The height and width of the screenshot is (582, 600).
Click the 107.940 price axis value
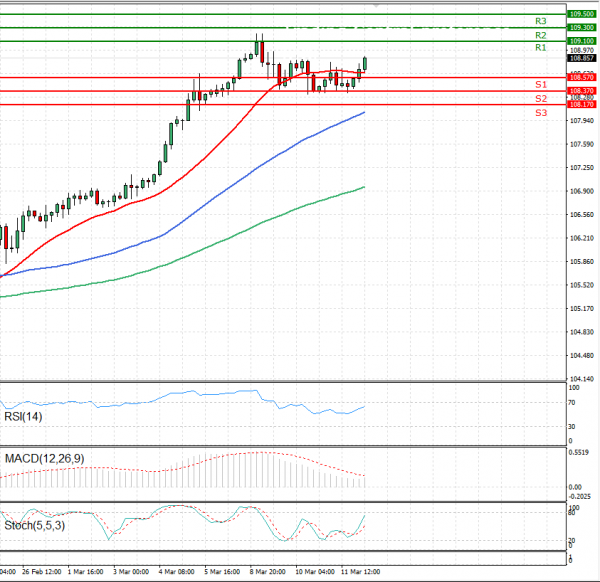pos(582,121)
